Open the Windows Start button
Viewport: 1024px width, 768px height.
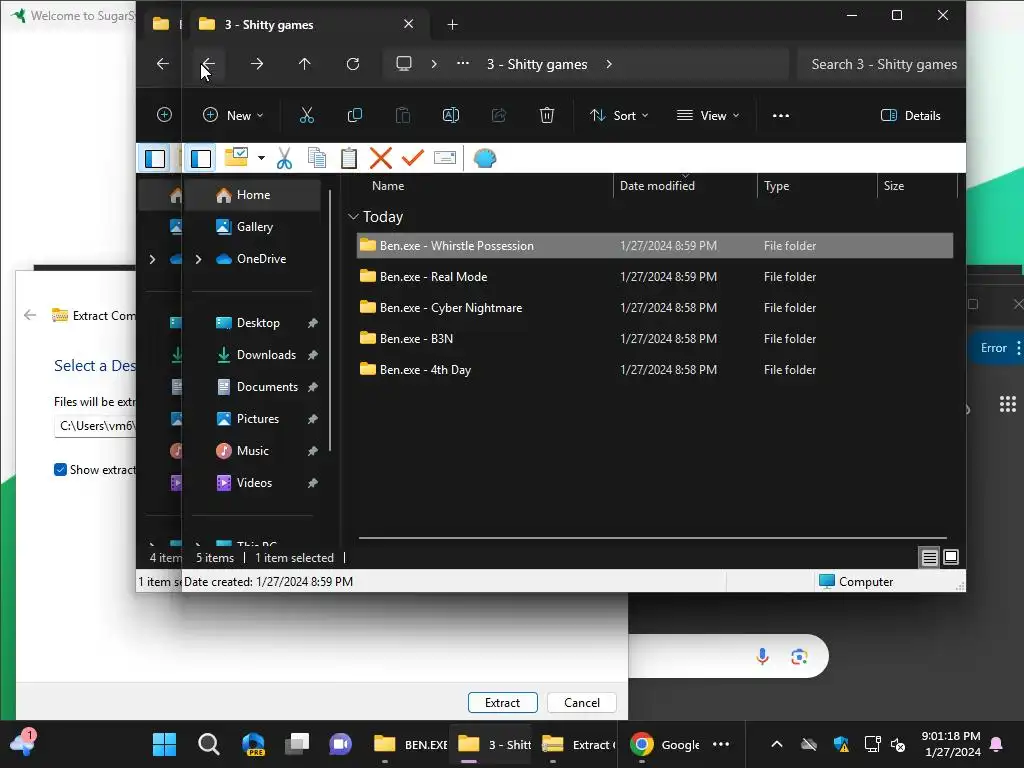pos(164,744)
